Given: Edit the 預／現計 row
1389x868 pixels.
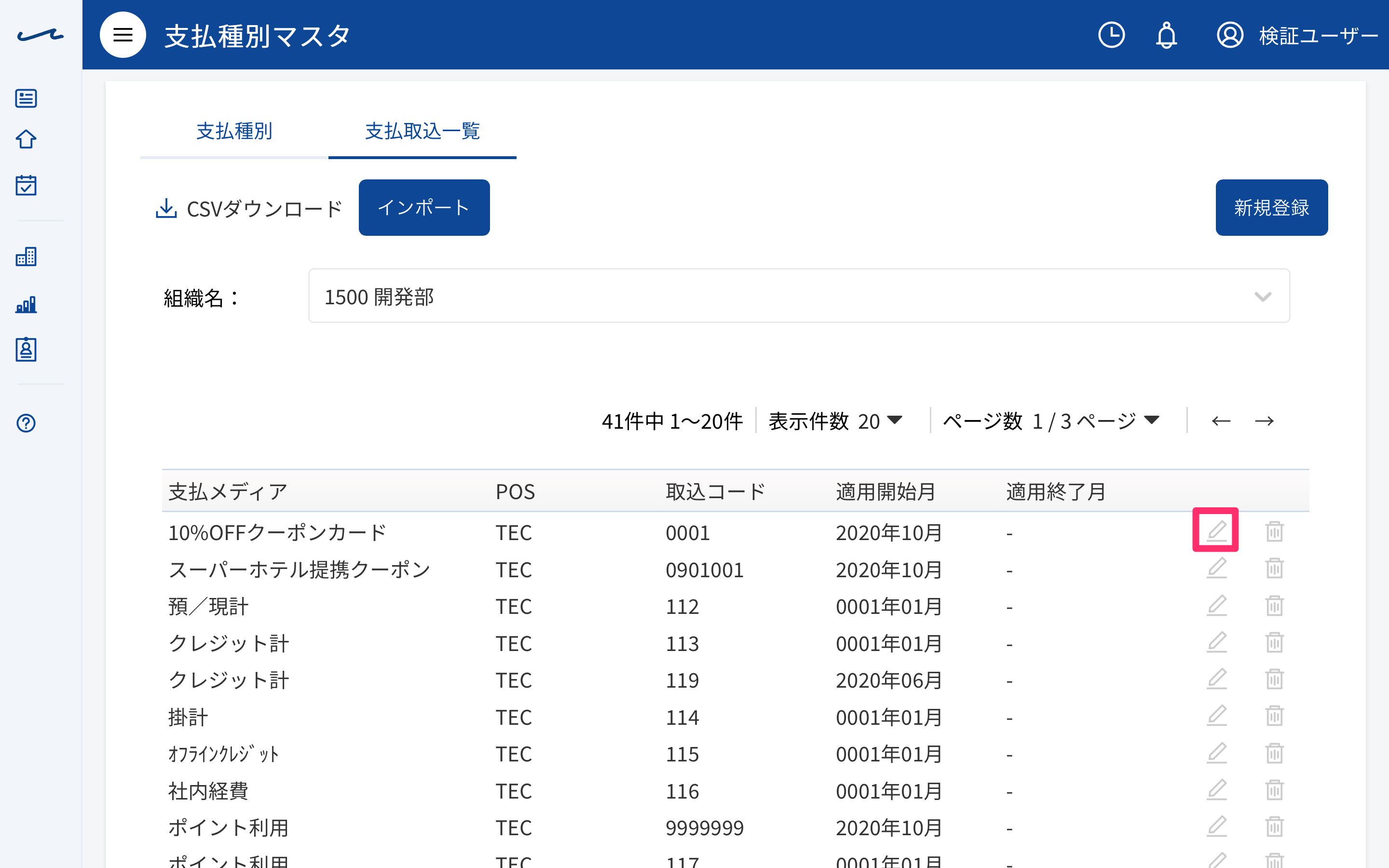Looking at the screenshot, I should coord(1216,606).
